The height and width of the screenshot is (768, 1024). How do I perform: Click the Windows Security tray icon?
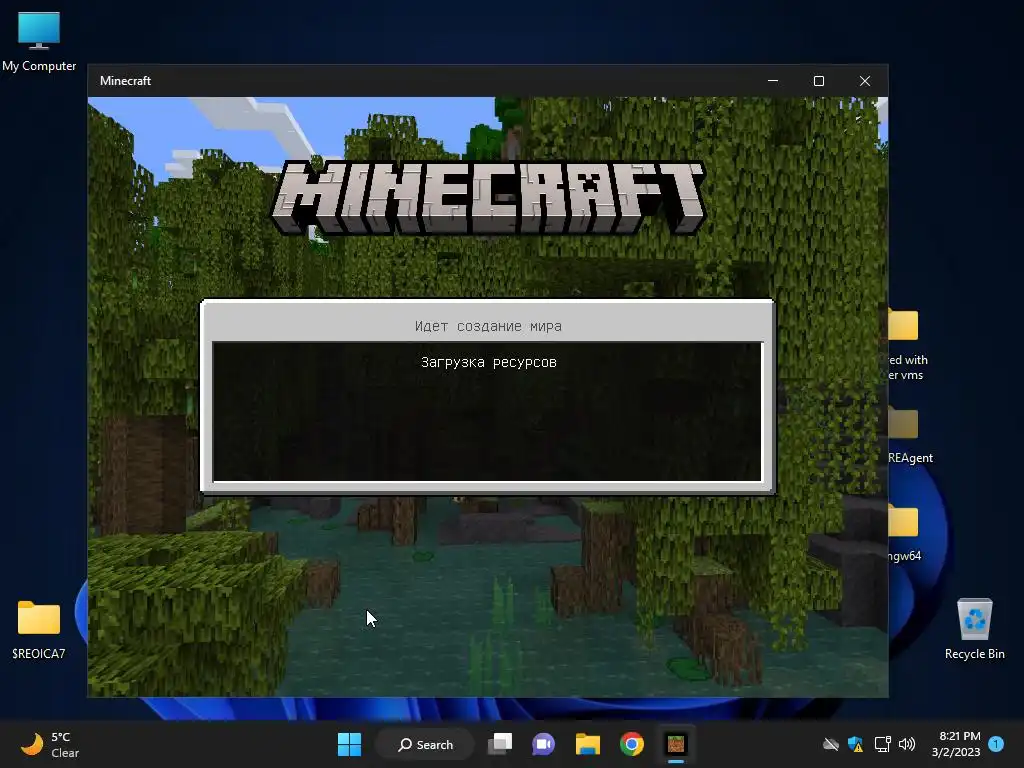pos(856,744)
